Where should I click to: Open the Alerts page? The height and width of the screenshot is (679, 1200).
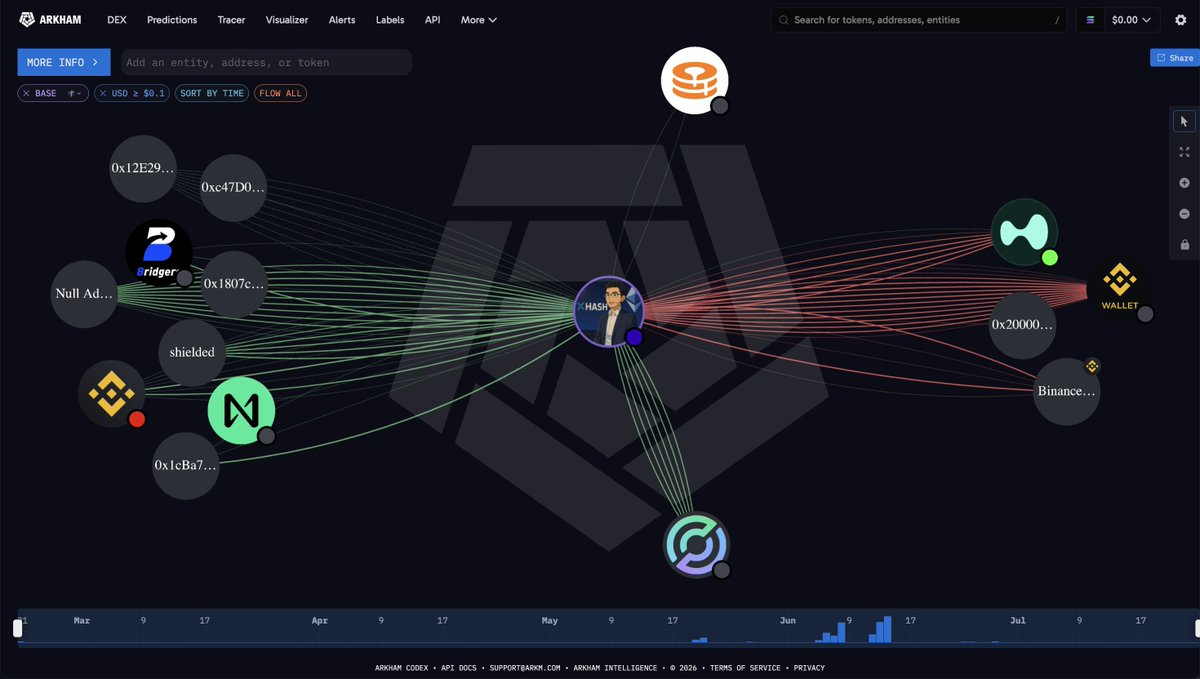[x=342, y=20]
